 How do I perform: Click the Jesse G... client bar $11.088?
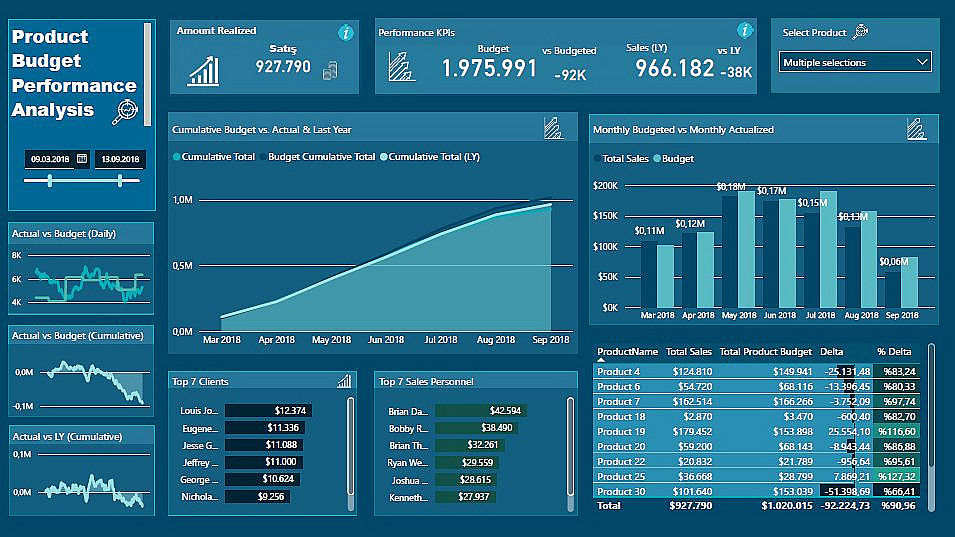coord(264,445)
